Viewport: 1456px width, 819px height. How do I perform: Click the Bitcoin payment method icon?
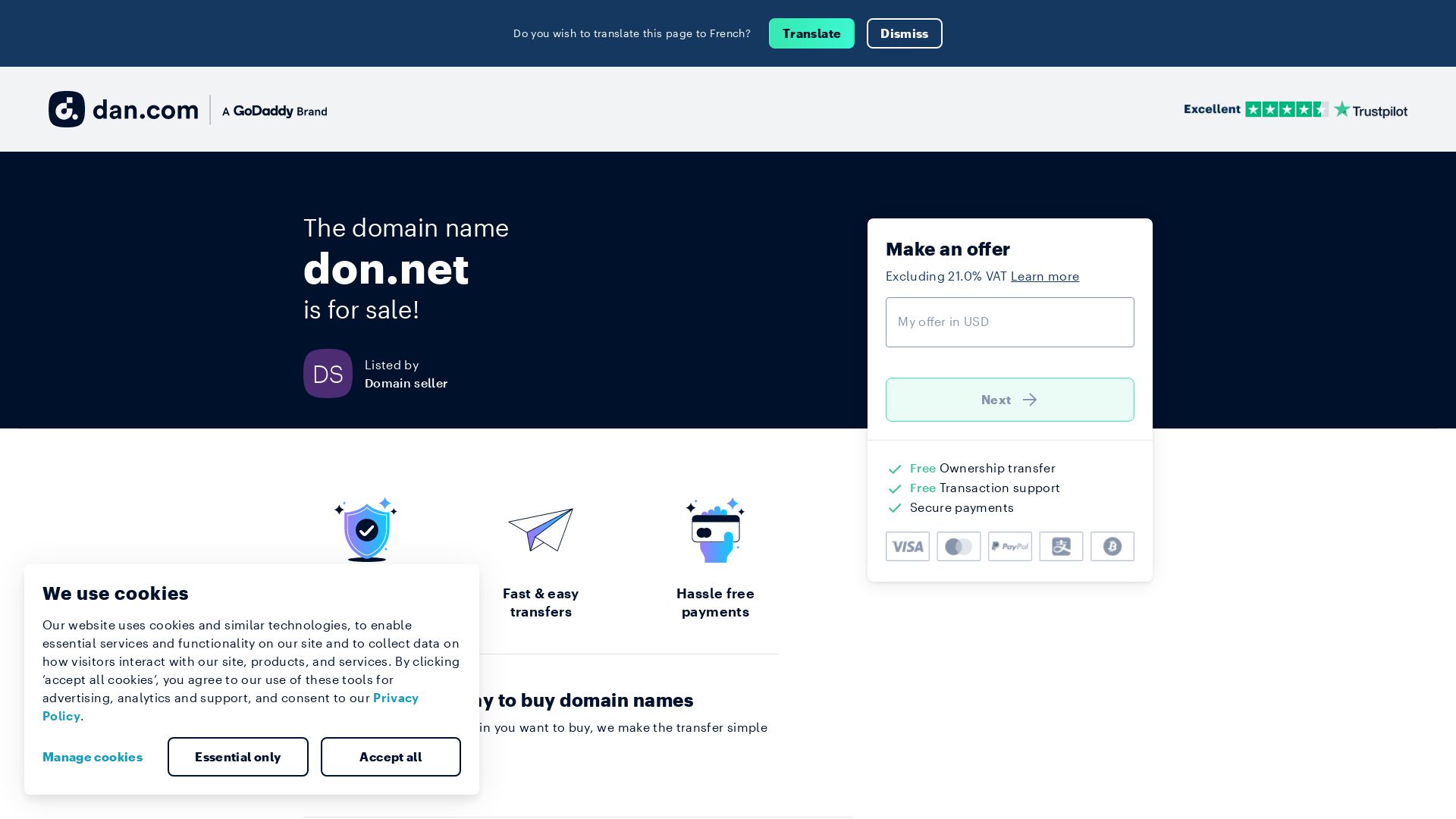(1112, 546)
